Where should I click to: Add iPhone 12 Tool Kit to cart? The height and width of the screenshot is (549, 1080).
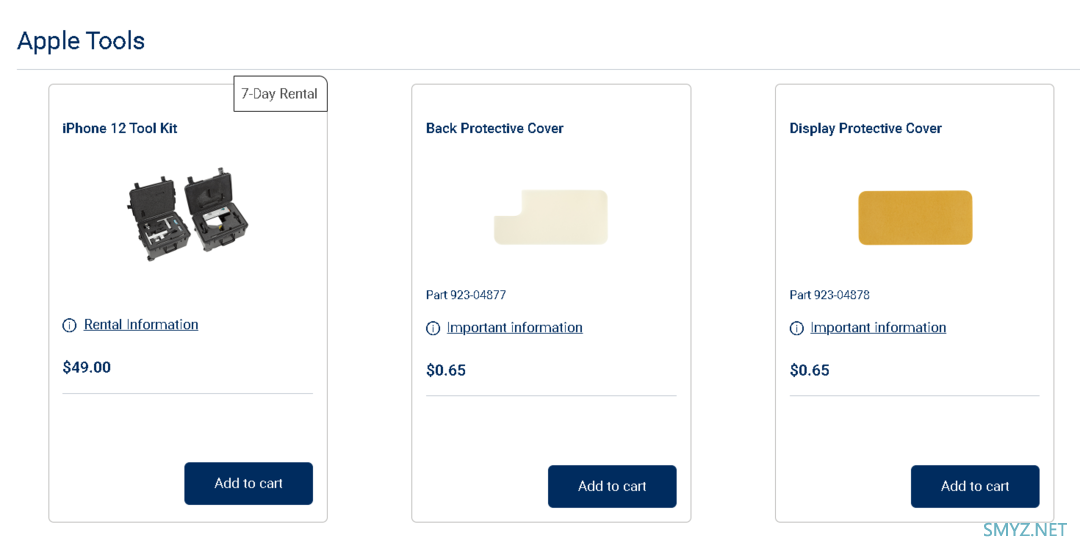[249, 484]
